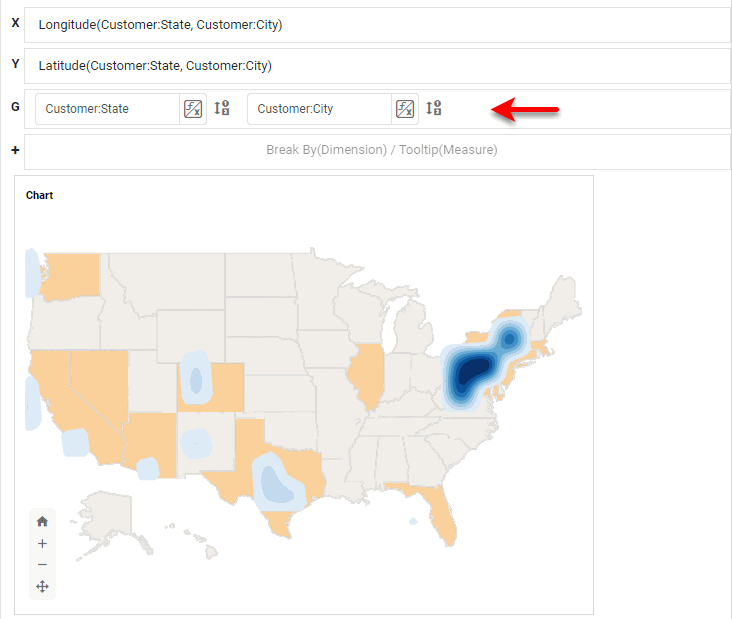This screenshot has height=619, width=732.
Task: Click sort icon next to Customer:State
Action: (222, 109)
